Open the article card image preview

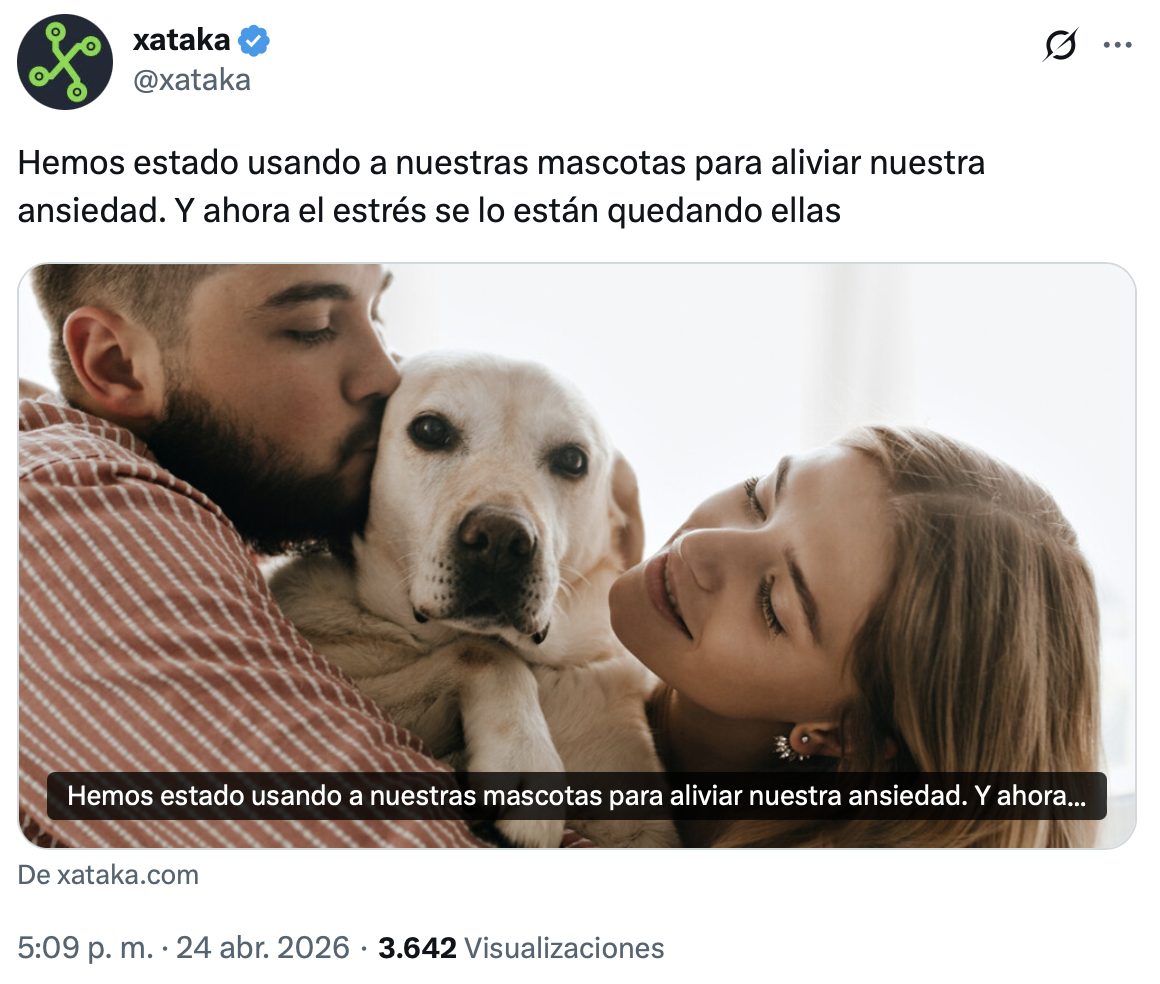tap(577, 556)
